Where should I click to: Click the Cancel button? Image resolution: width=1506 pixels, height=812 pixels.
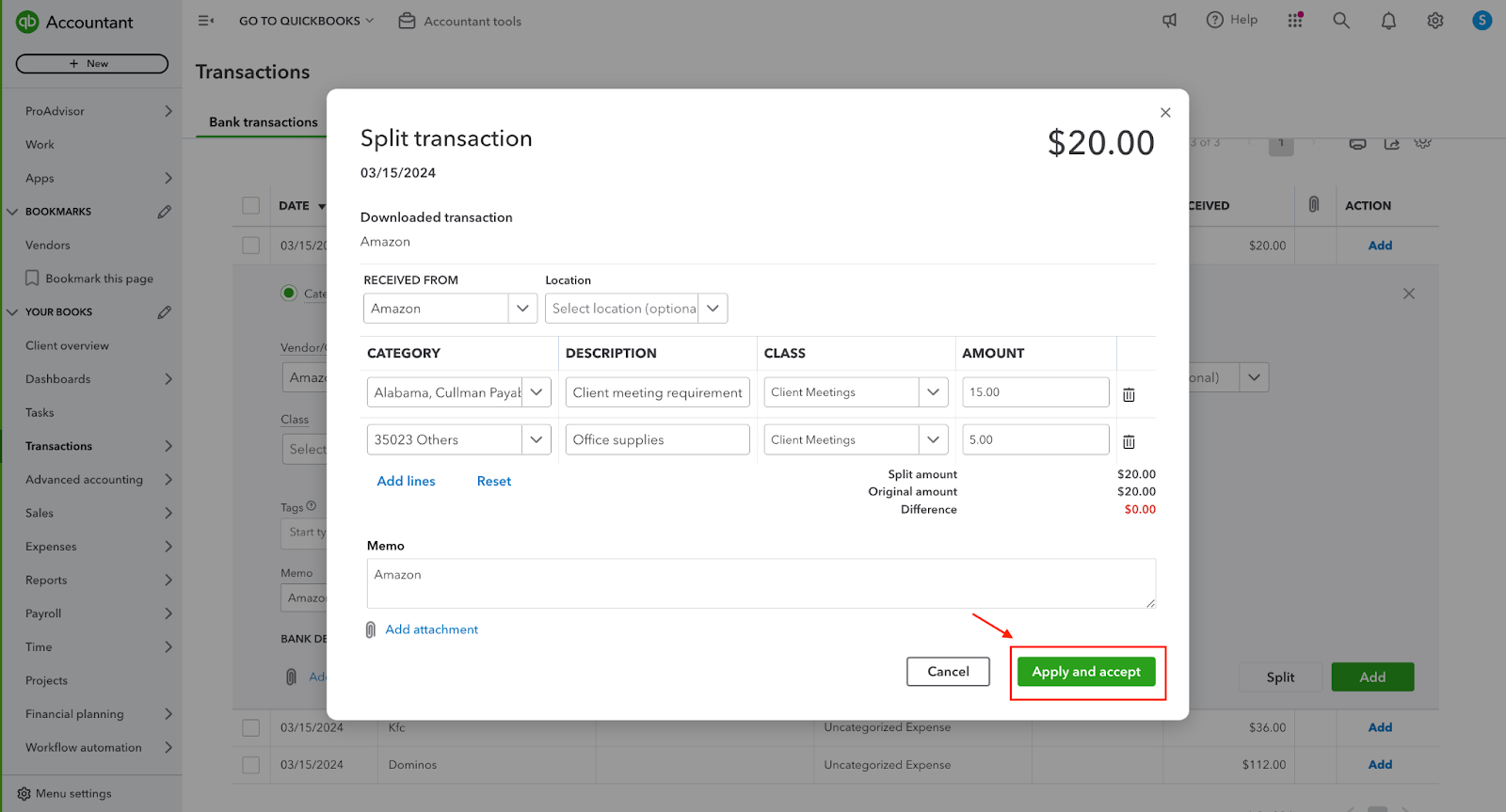pyautogui.click(x=948, y=672)
